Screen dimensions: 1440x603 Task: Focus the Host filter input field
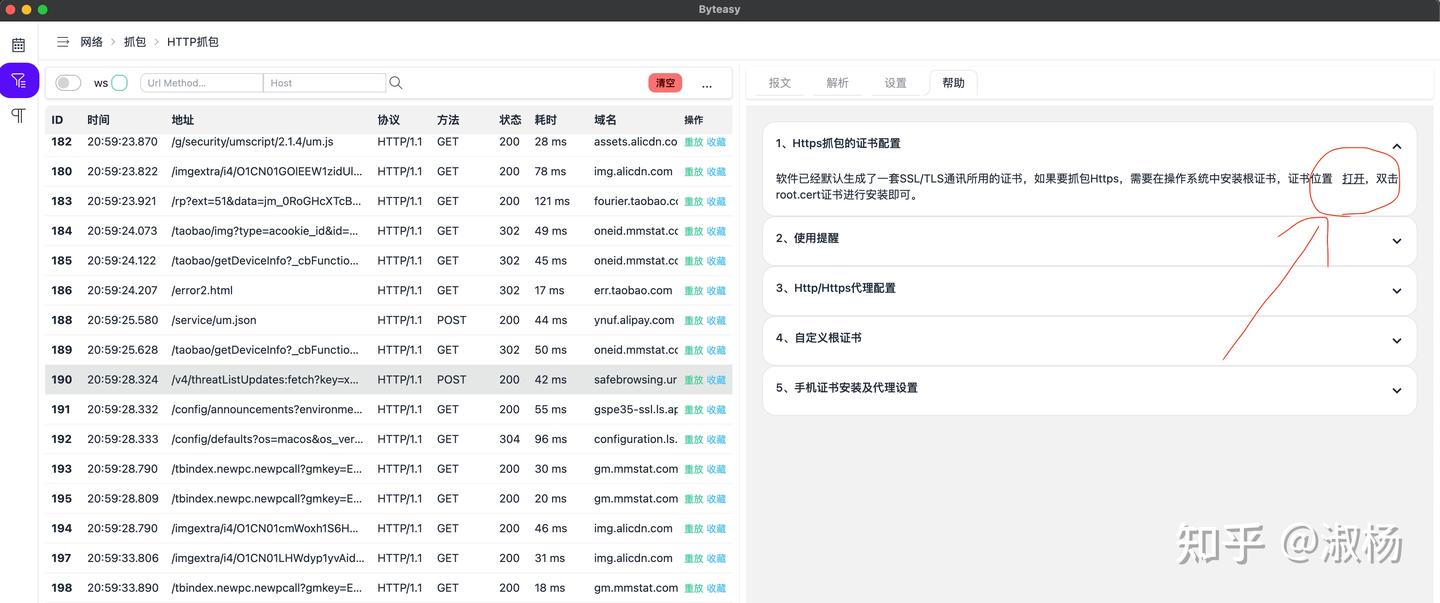click(x=324, y=83)
